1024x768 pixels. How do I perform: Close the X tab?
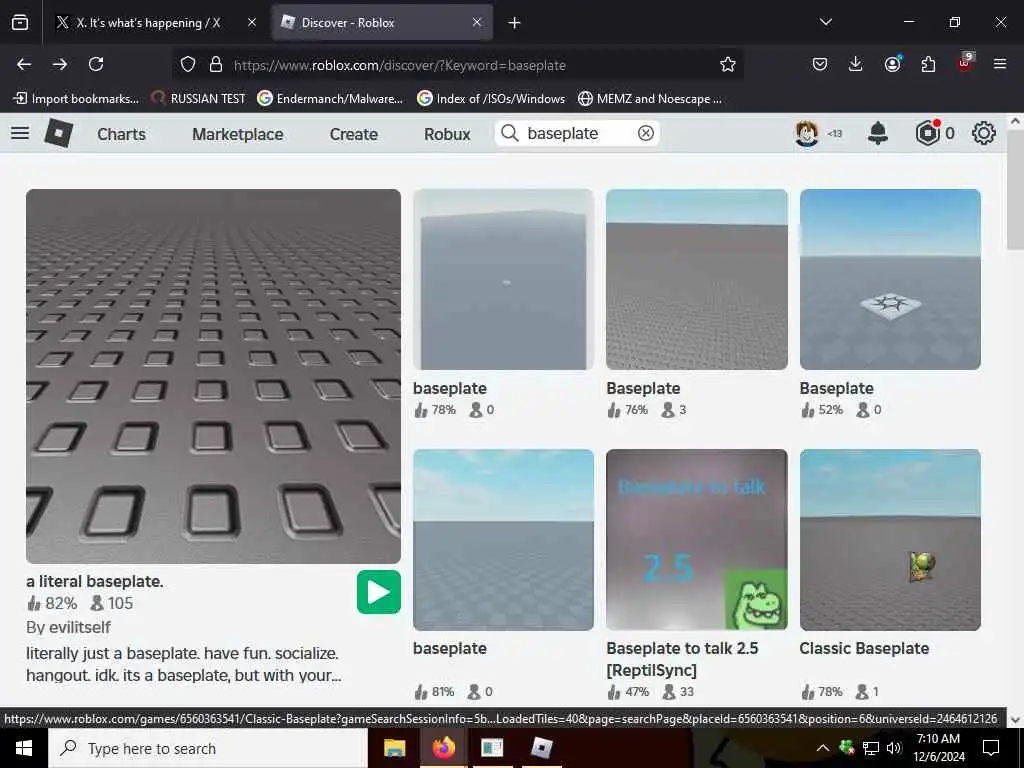coord(252,22)
